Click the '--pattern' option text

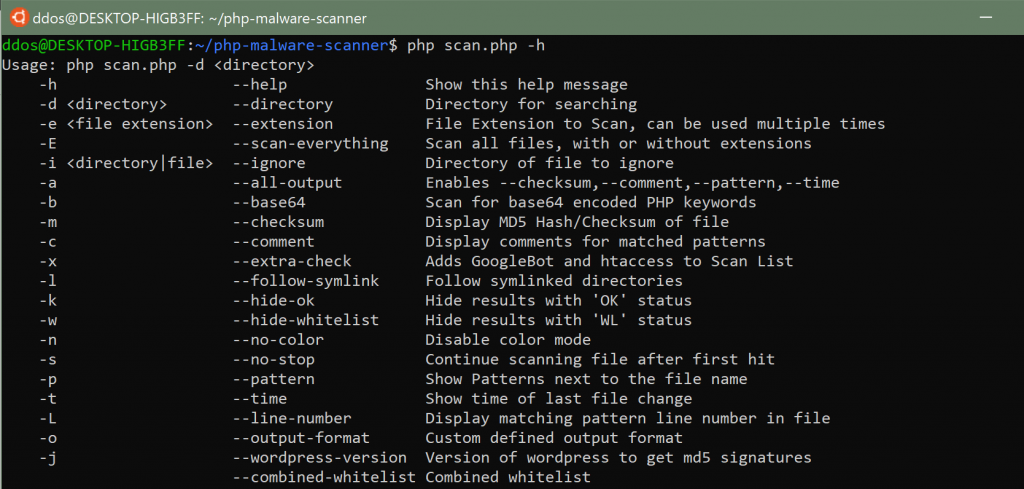pyautogui.click(x=274, y=379)
